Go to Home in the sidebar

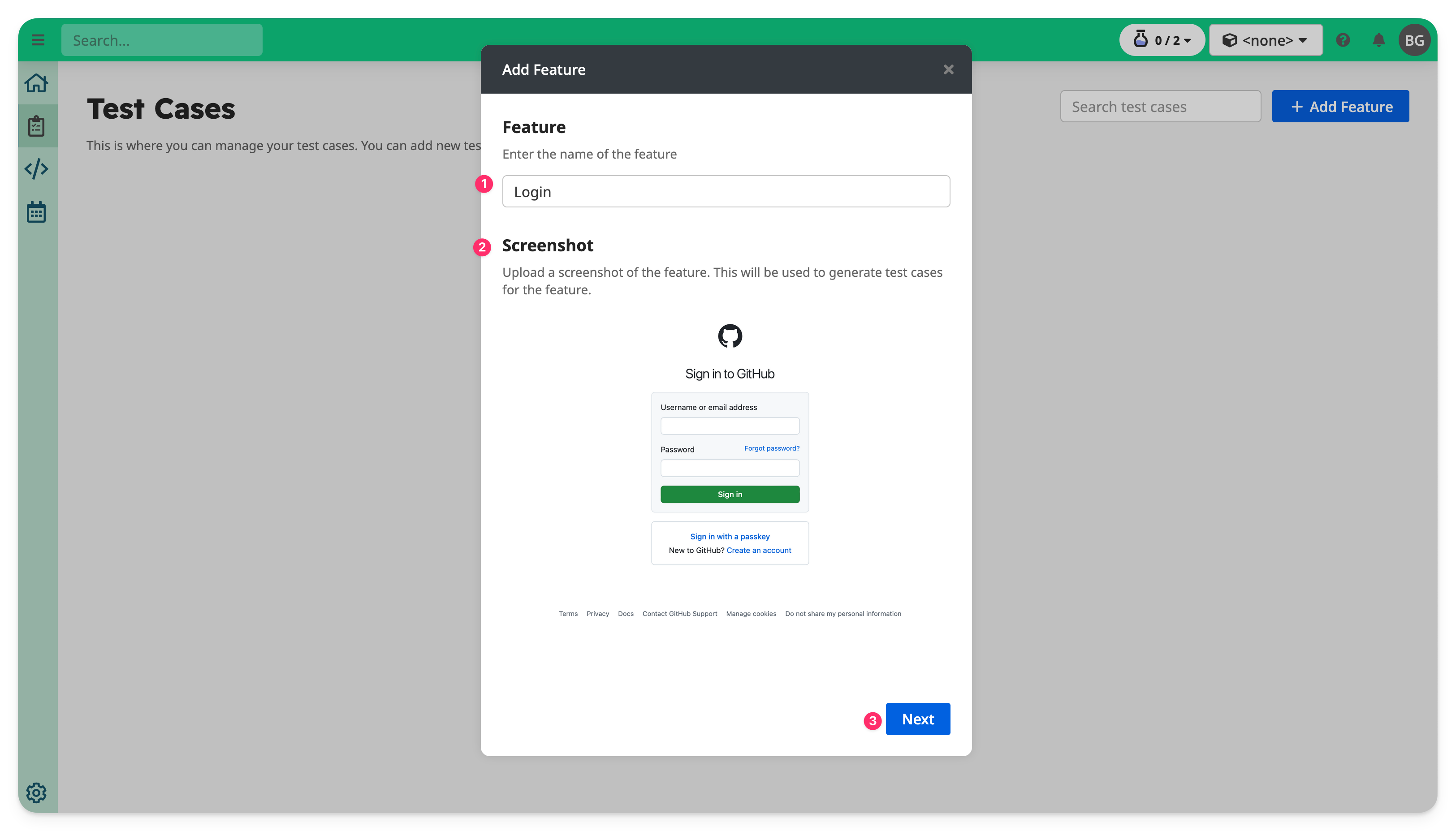pos(36,83)
